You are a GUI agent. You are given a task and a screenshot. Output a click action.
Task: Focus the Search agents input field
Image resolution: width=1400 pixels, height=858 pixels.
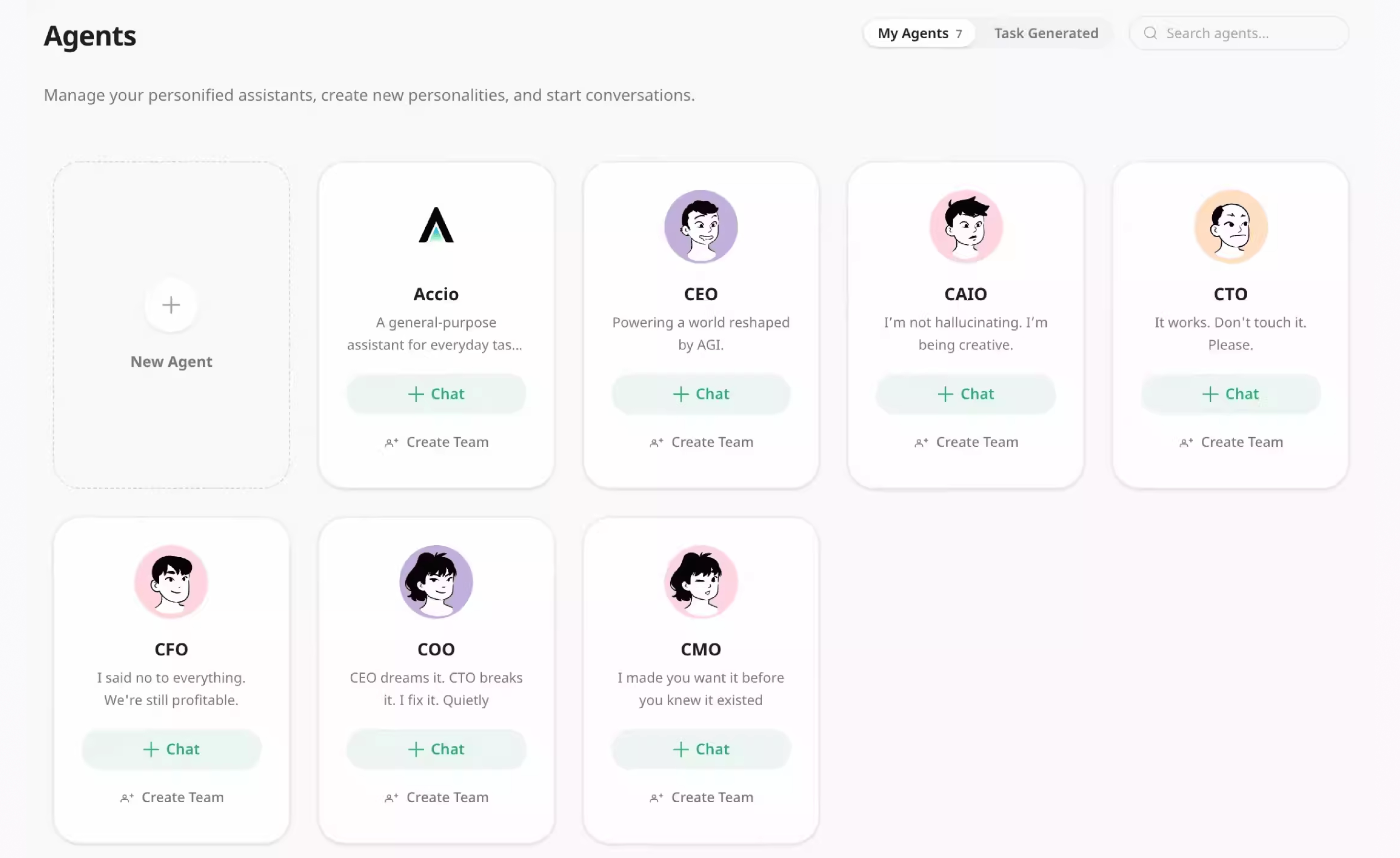click(x=1250, y=33)
